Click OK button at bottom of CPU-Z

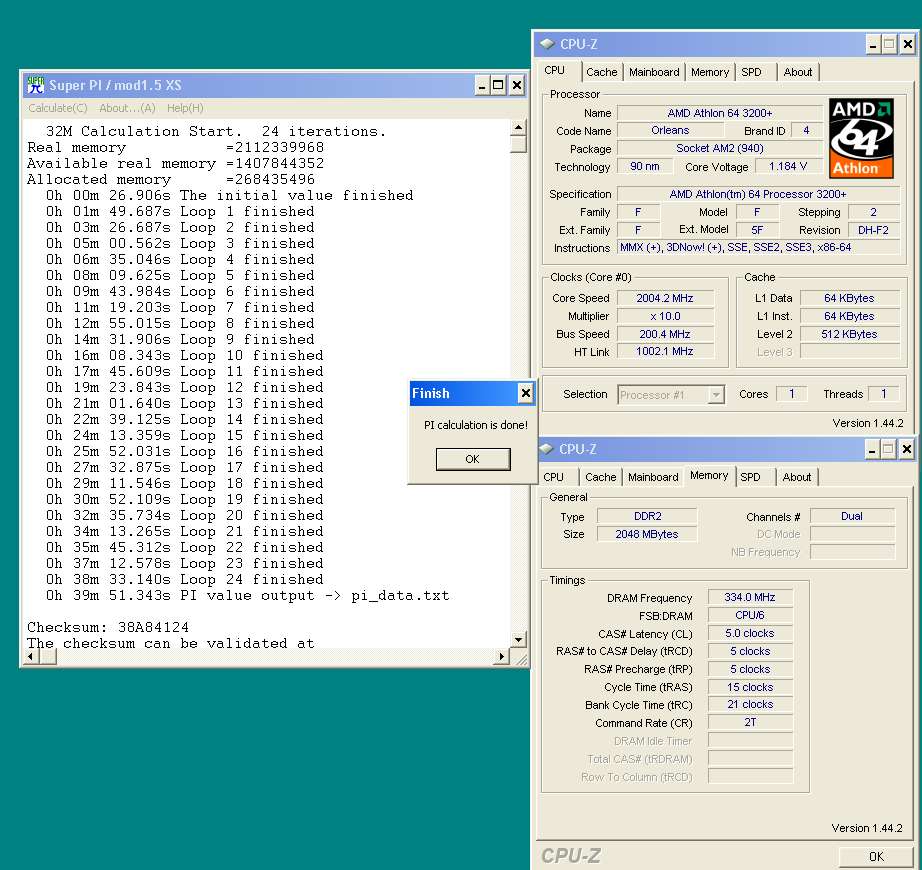(876, 856)
